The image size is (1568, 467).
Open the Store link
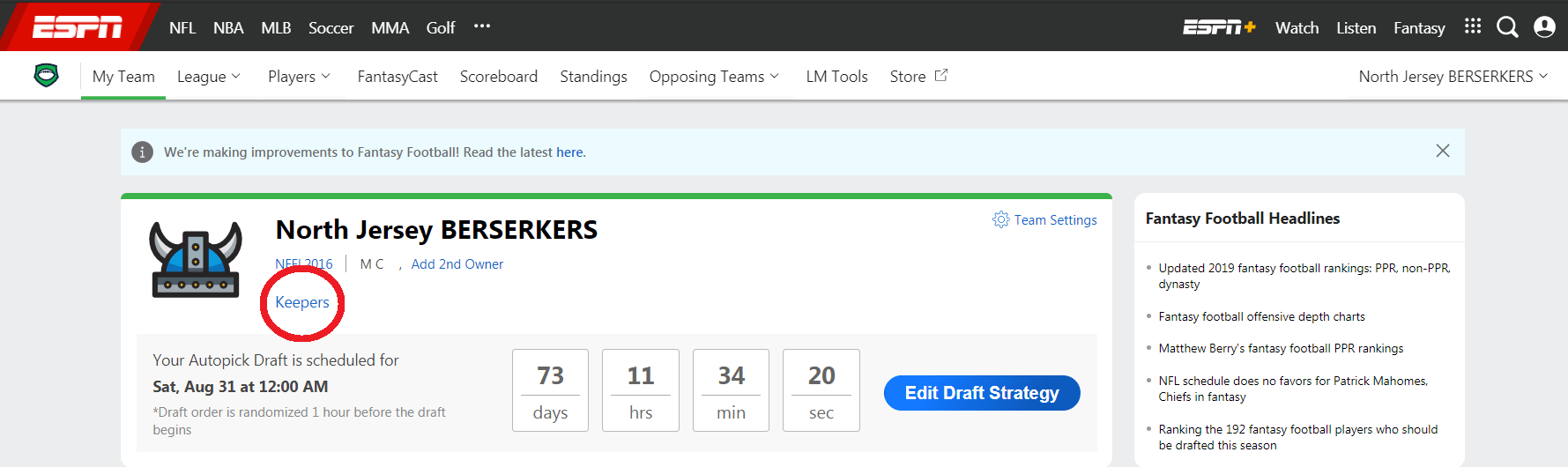[908, 77]
